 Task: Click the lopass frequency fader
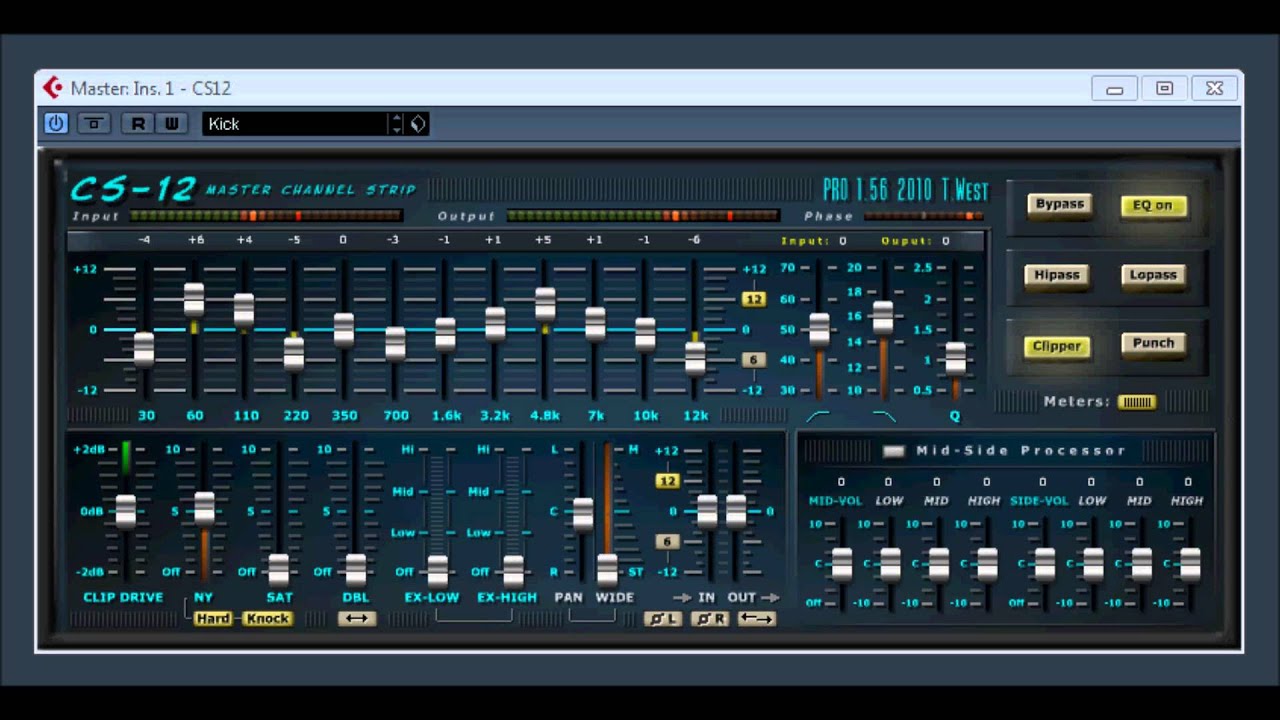pyautogui.click(x=883, y=318)
